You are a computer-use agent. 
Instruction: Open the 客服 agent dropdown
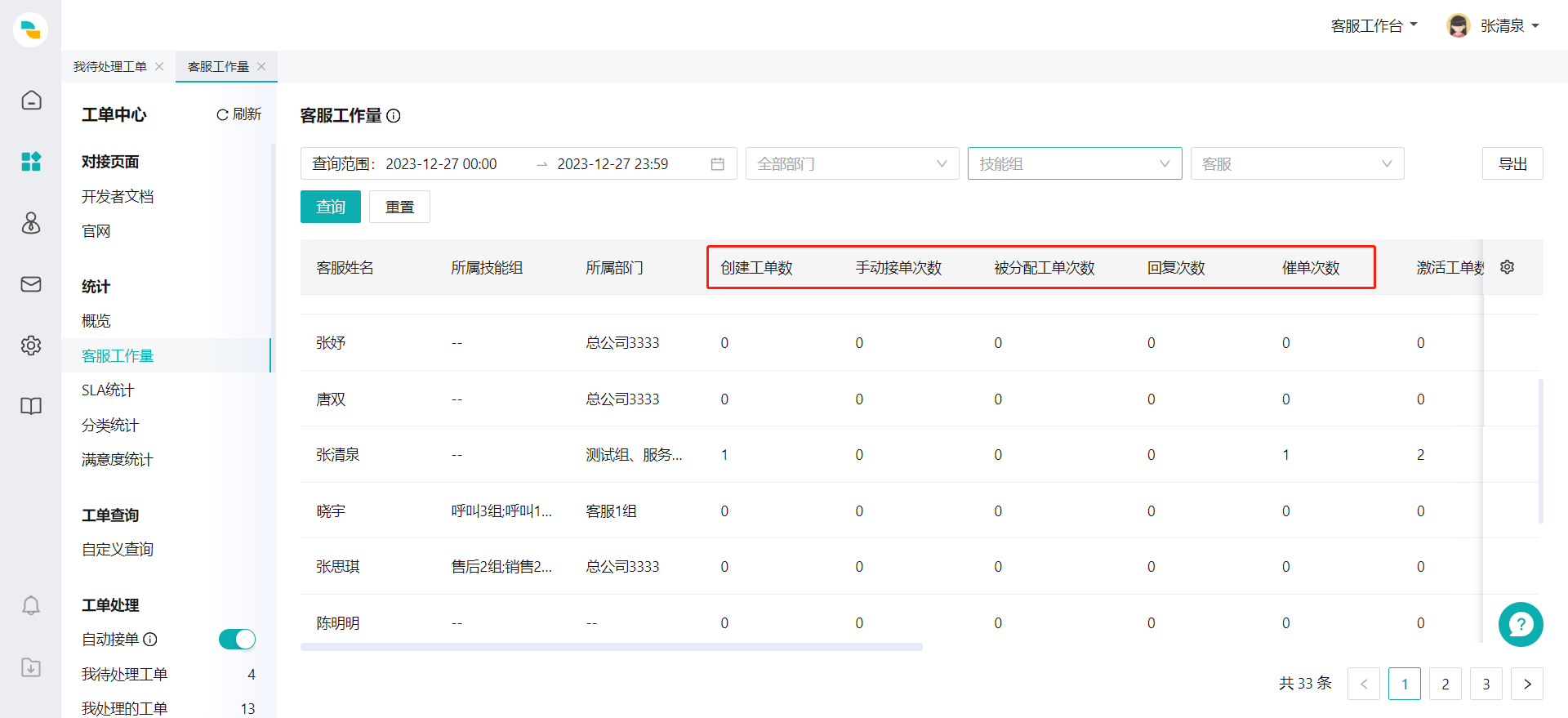coord(1298,163)
